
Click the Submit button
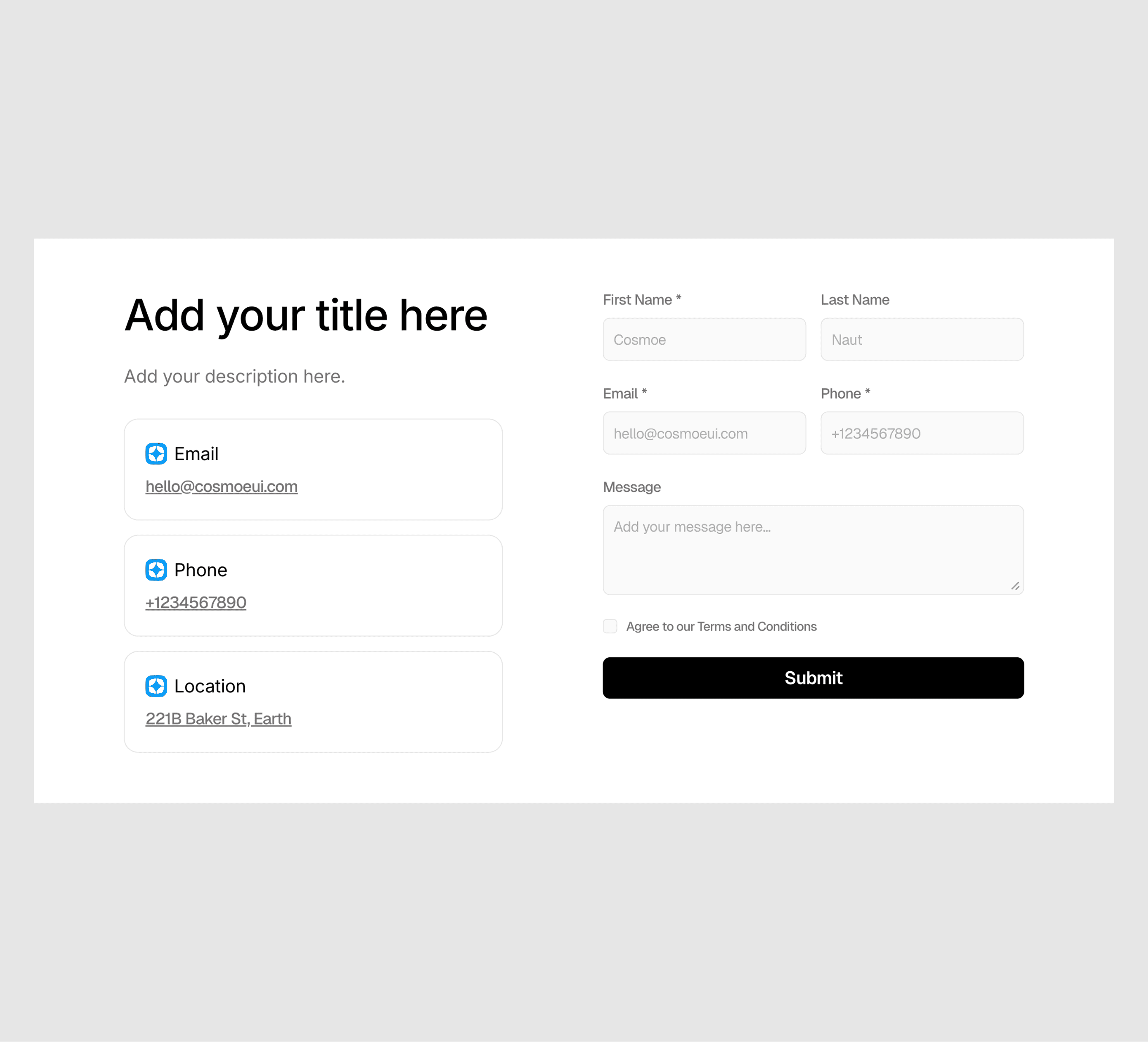813,678
